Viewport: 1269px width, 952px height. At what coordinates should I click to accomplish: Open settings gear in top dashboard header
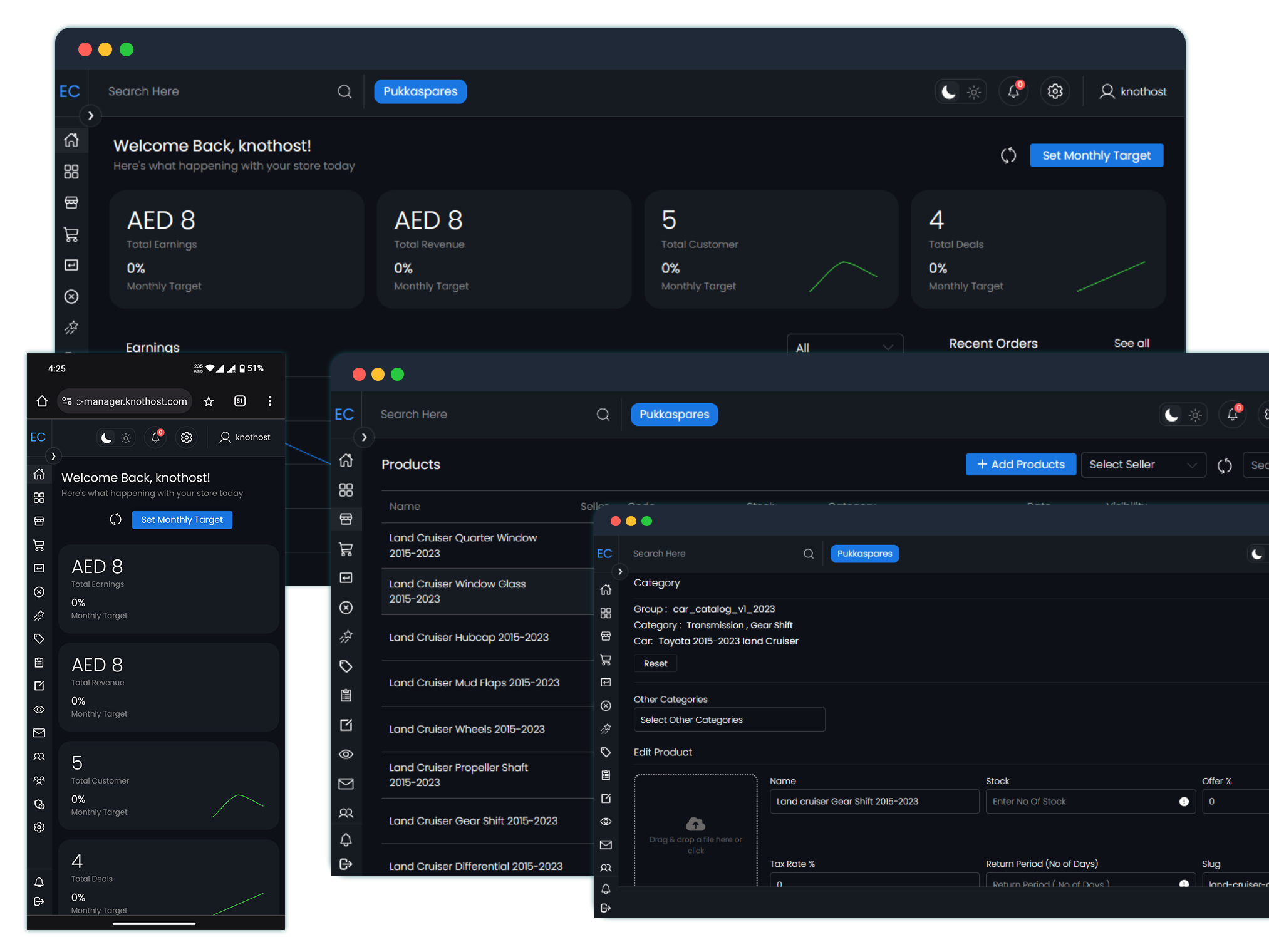click(1055, 91)
